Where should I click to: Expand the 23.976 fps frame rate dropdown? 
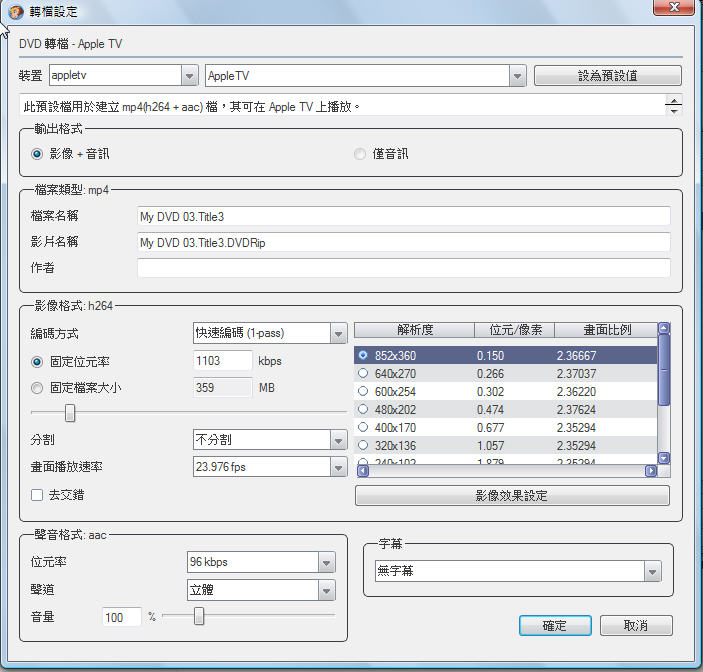(338, 467)
